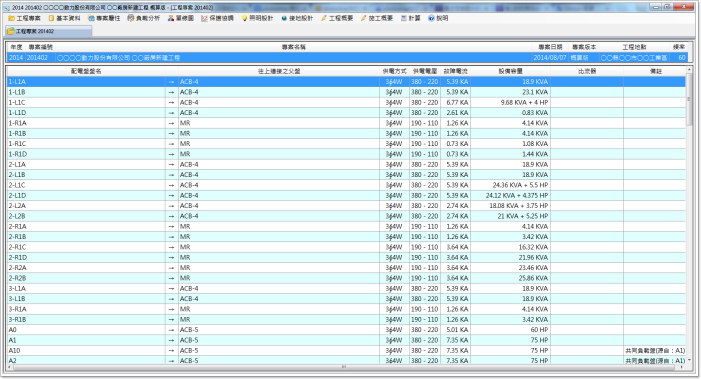Click the 頻率 column header
This screenshot has height=379, width=701.
pyautogui.click(x=679, y=47)
